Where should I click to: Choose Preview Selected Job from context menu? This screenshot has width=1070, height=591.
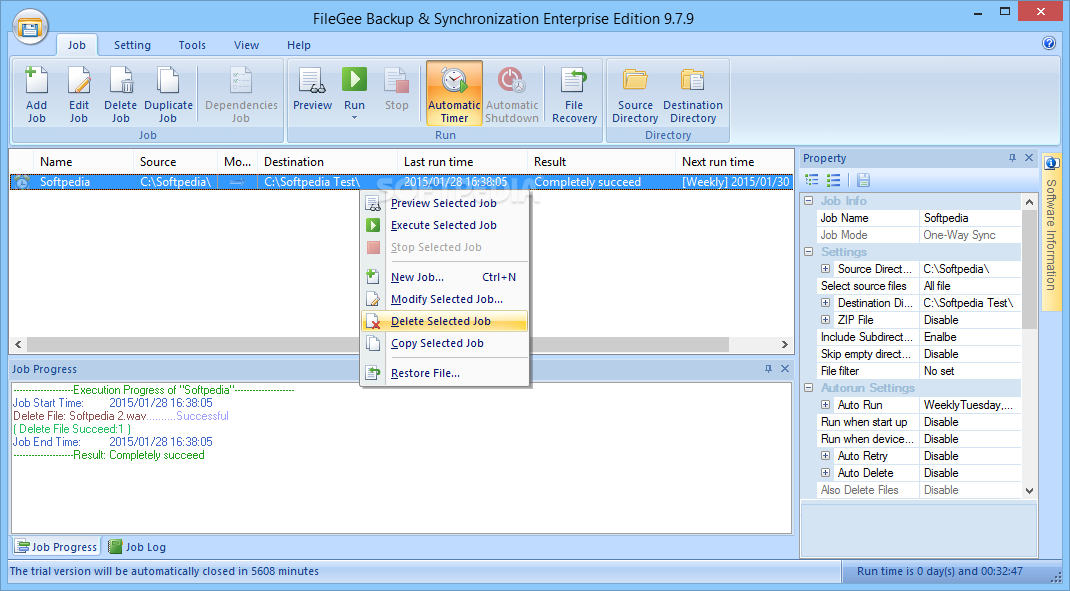pyautogui.click(x=444, y=203)
